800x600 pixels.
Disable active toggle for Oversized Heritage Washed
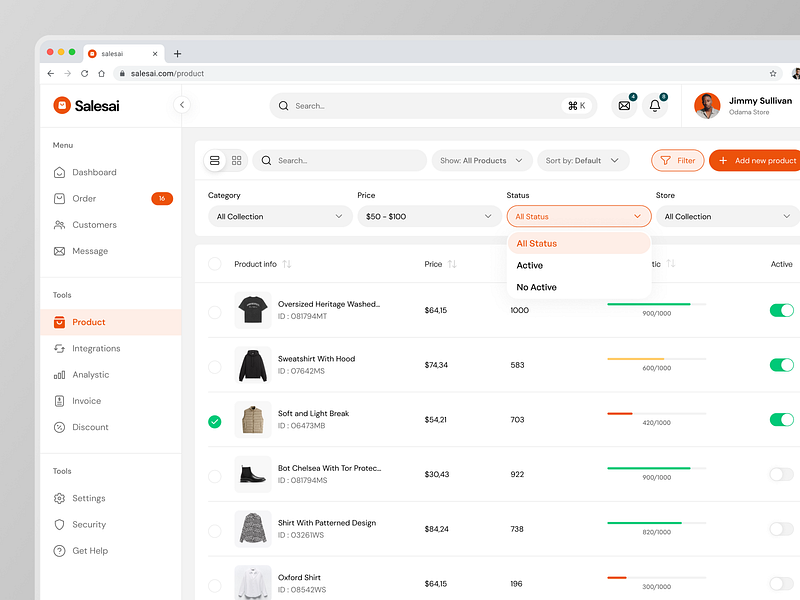tap(782, 310)
